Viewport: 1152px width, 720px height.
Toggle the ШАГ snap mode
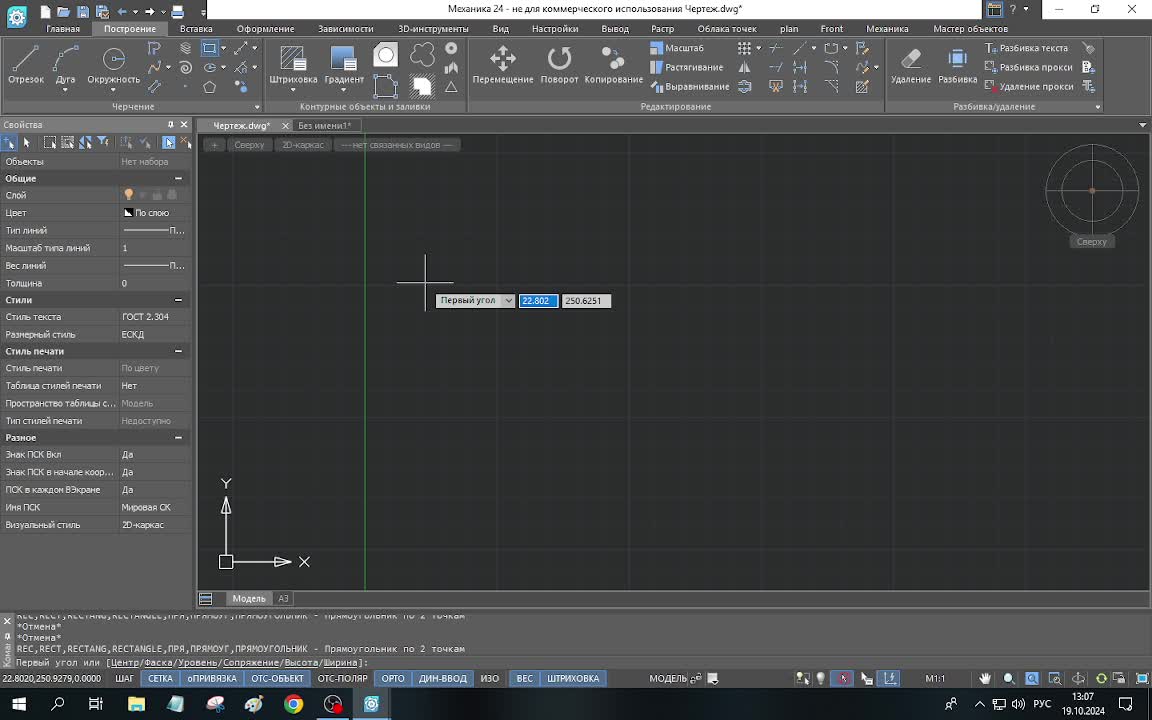pos(125,678)
